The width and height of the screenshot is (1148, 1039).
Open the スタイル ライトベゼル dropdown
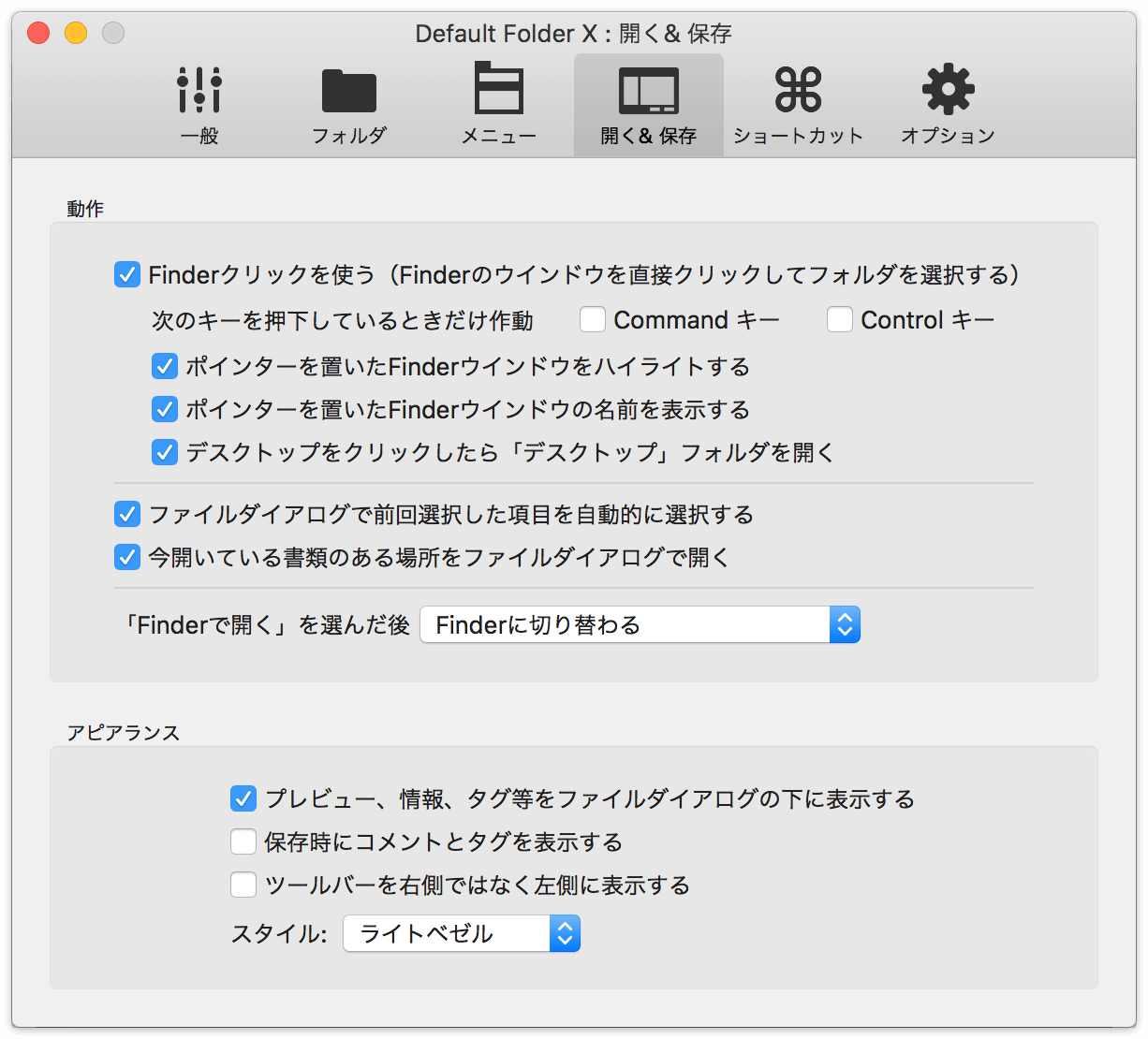(x=462, y=933)
